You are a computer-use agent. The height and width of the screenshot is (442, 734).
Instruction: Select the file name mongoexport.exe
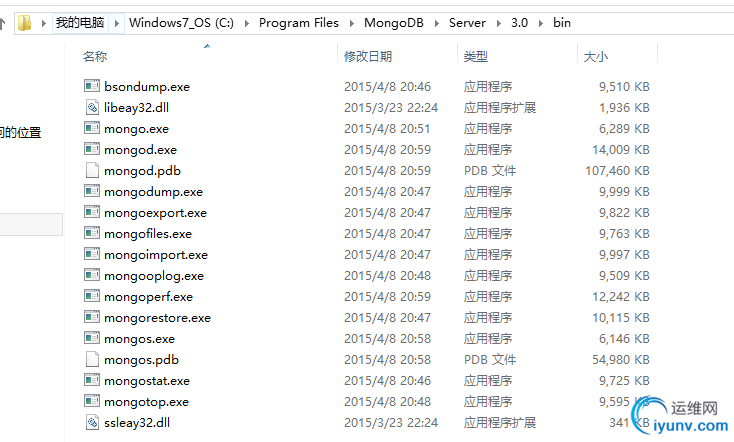tap(155, 213)
